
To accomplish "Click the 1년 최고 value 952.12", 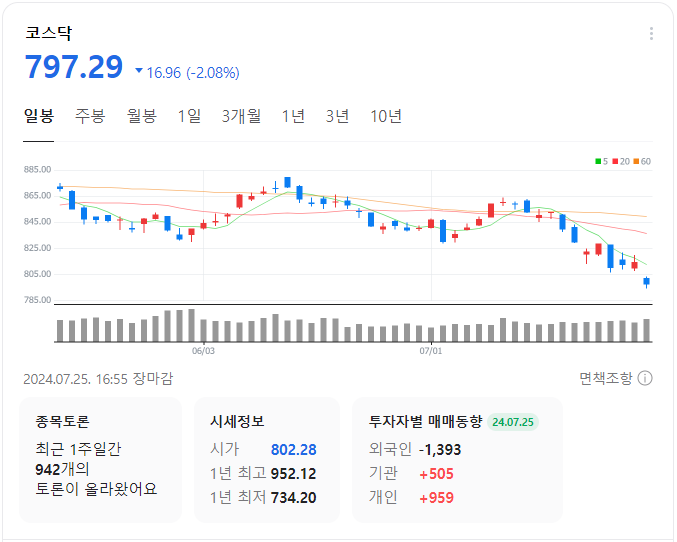I will 294,474.
